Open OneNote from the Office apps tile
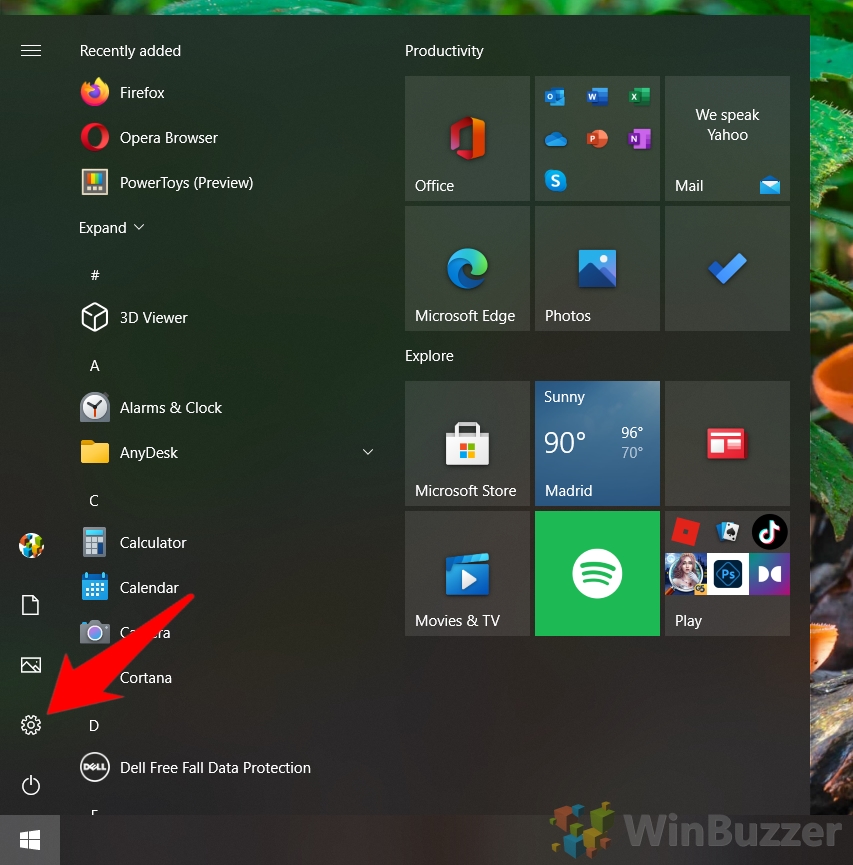This screenshot has width=853, height=865. coord(639,139)
